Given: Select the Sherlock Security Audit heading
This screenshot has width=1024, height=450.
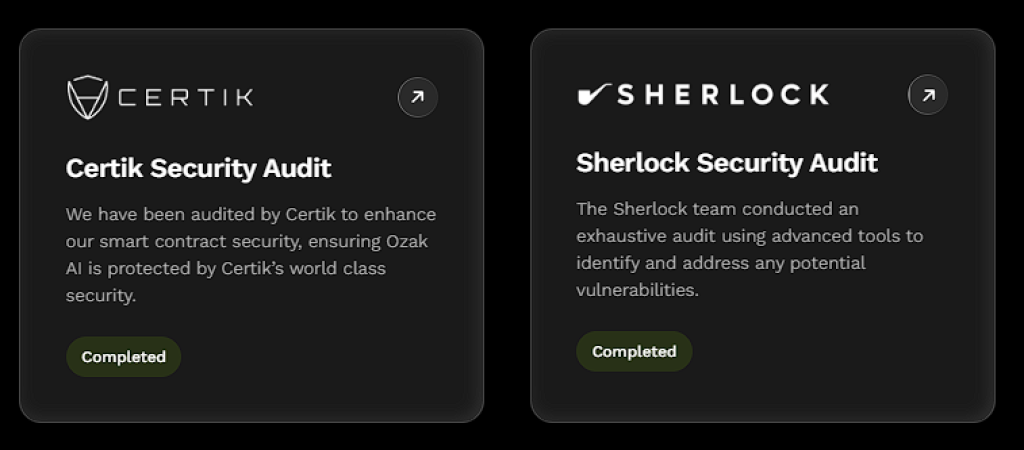Looking at the screenshot, I should pos(726,163).
